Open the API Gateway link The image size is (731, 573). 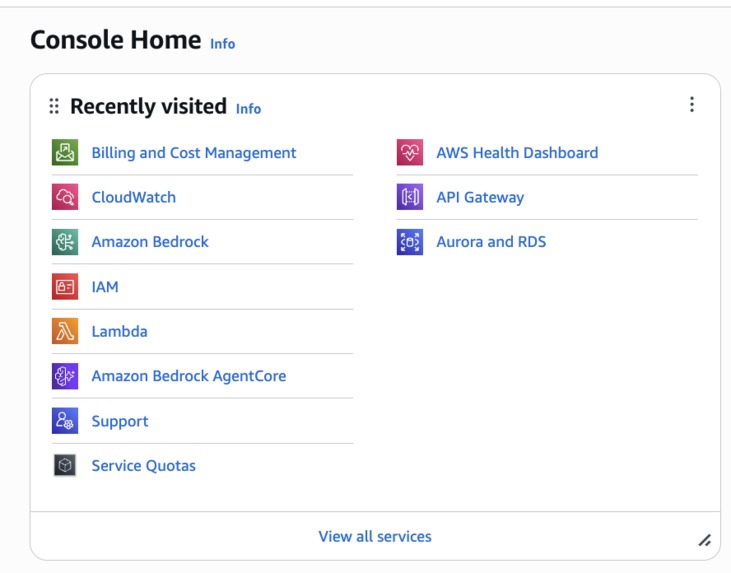coord(480,197)
